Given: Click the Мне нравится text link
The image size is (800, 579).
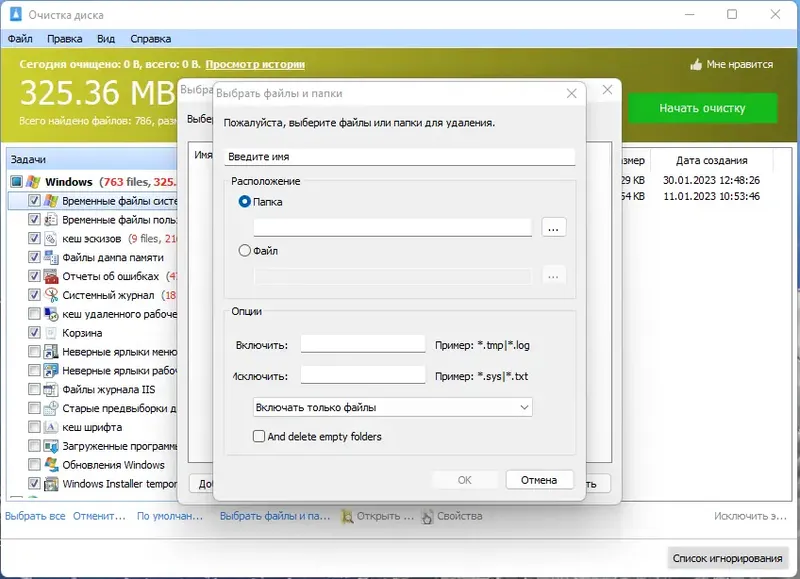Looking at the screenshot, I should 739,64.
